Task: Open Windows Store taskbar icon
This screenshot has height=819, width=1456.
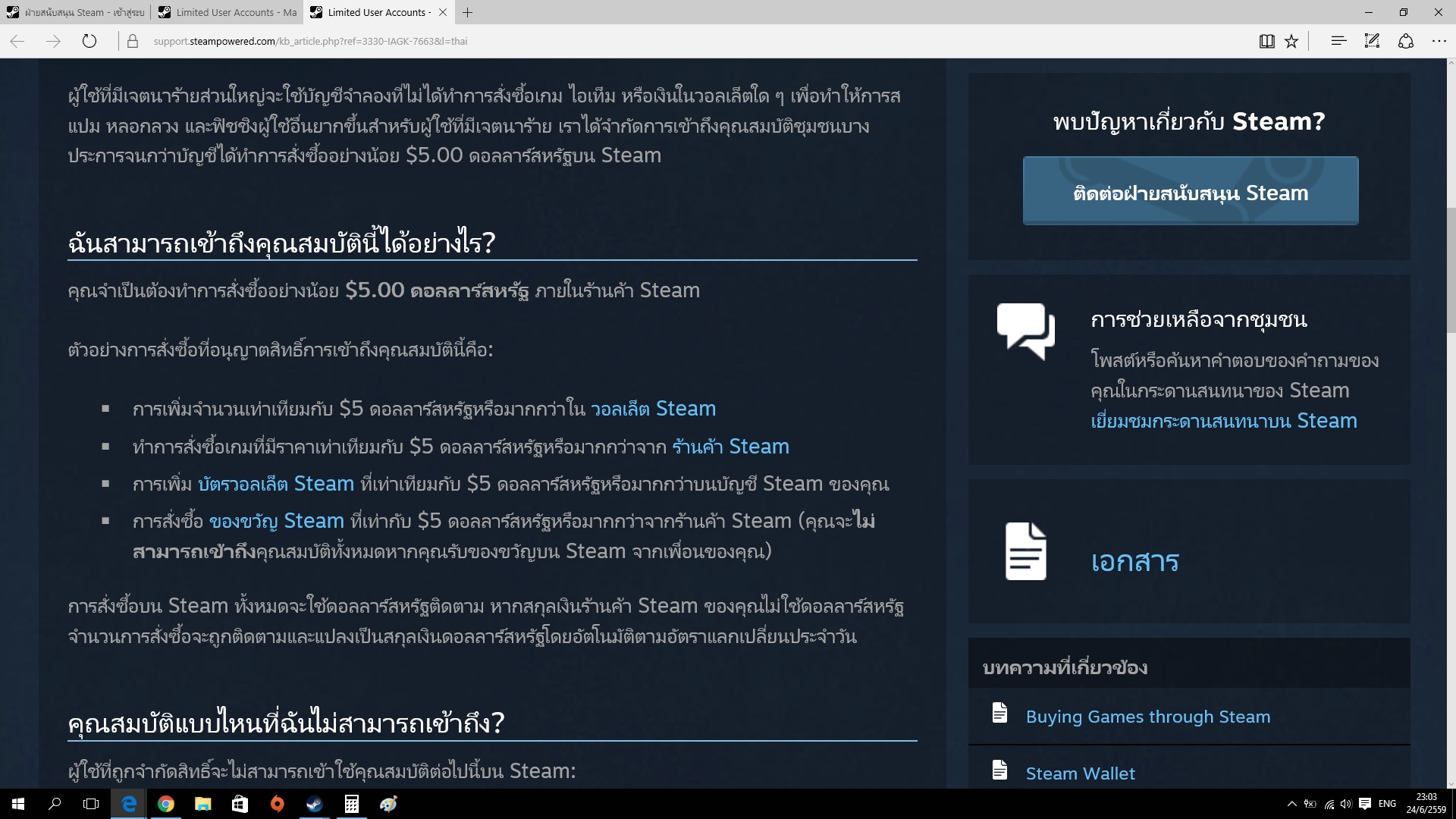Action: pos(240,804)
